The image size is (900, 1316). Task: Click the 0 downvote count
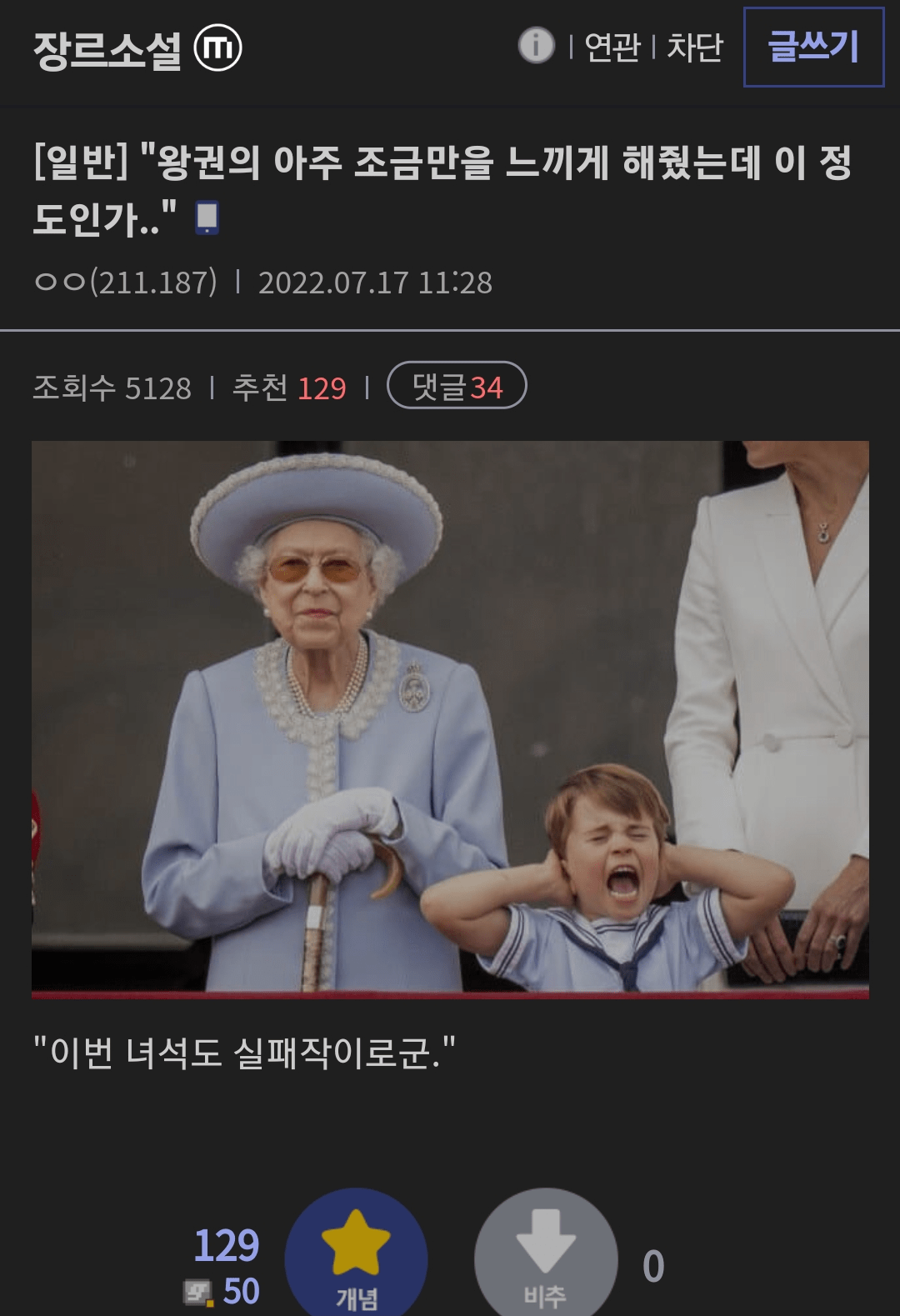[653, 1266]
